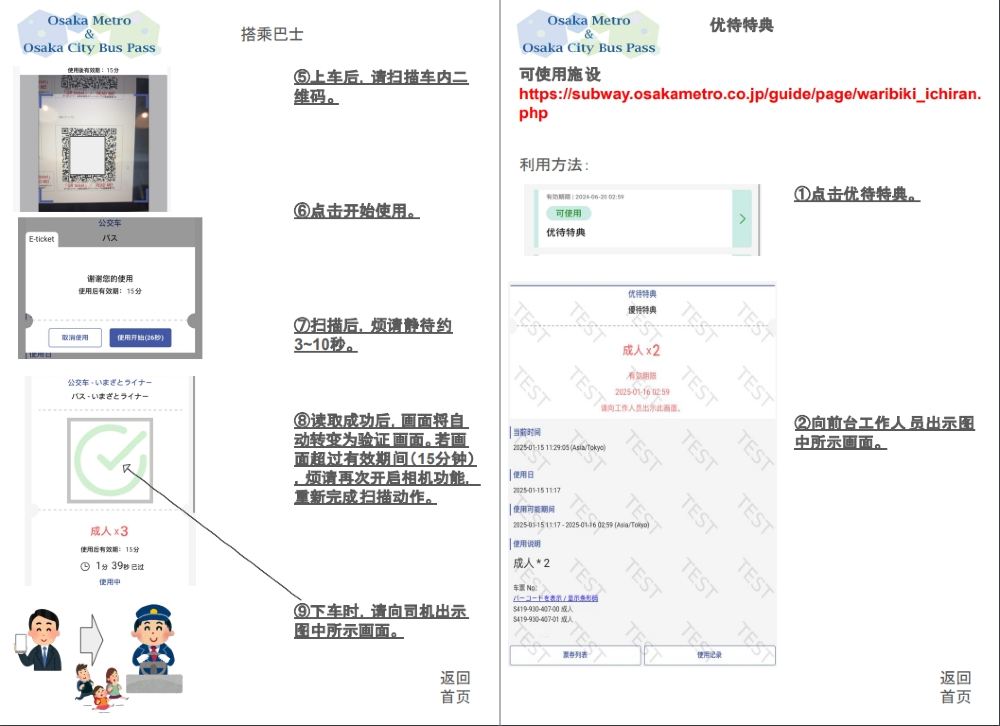Click the Osaka Metro logo on 优待特典 page
The width and height of the screenshot is (1000, 726).
coord(588,34)
